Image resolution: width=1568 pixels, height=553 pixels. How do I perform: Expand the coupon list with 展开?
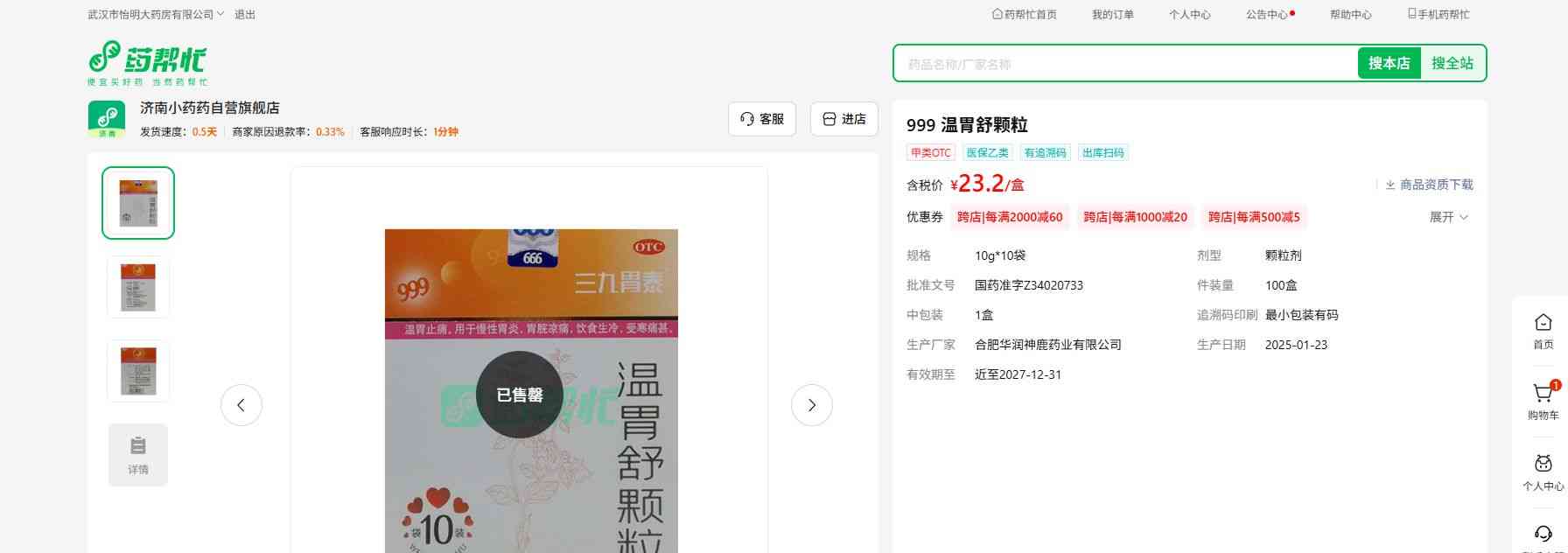pos(1448,217)
